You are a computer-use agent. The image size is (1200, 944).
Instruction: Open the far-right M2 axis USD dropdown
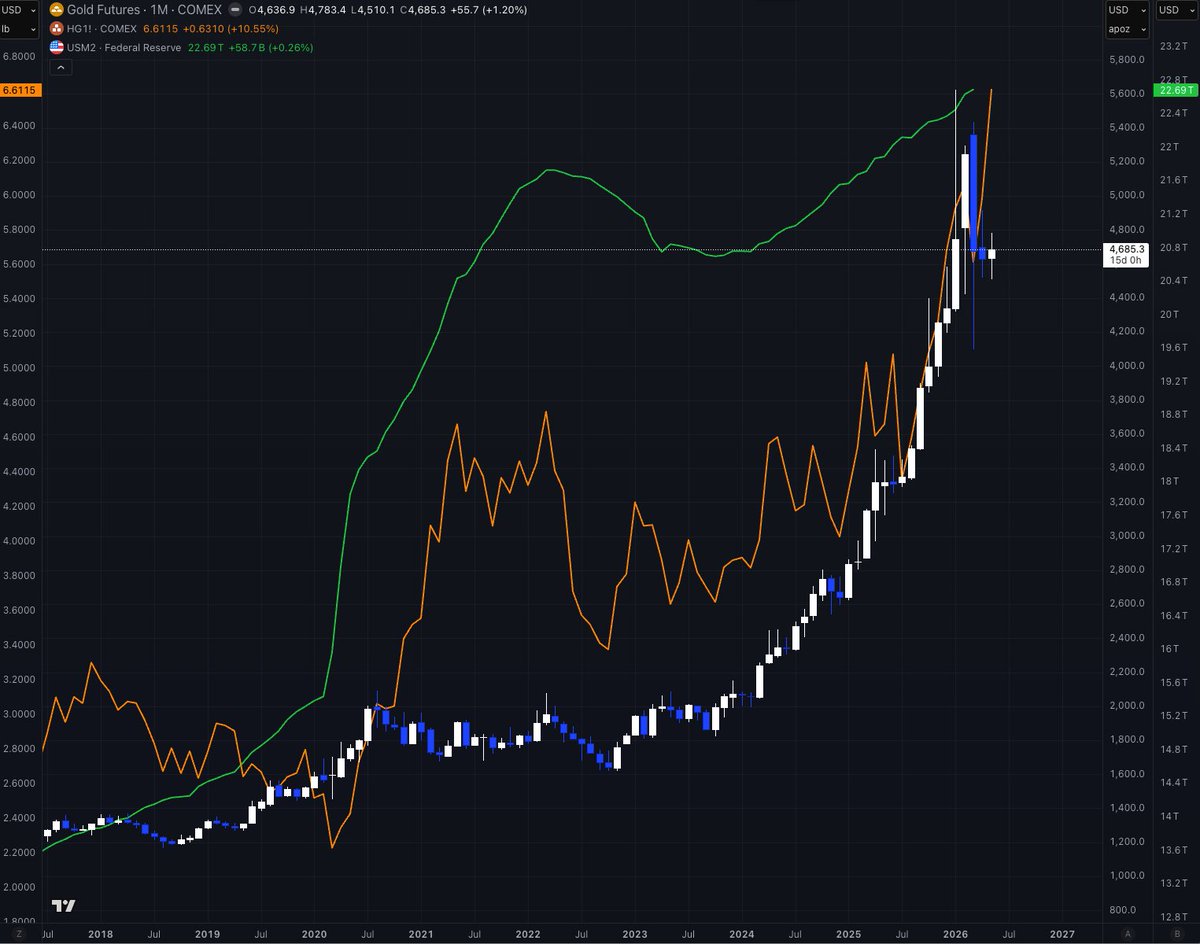[x=1176, y=9]
